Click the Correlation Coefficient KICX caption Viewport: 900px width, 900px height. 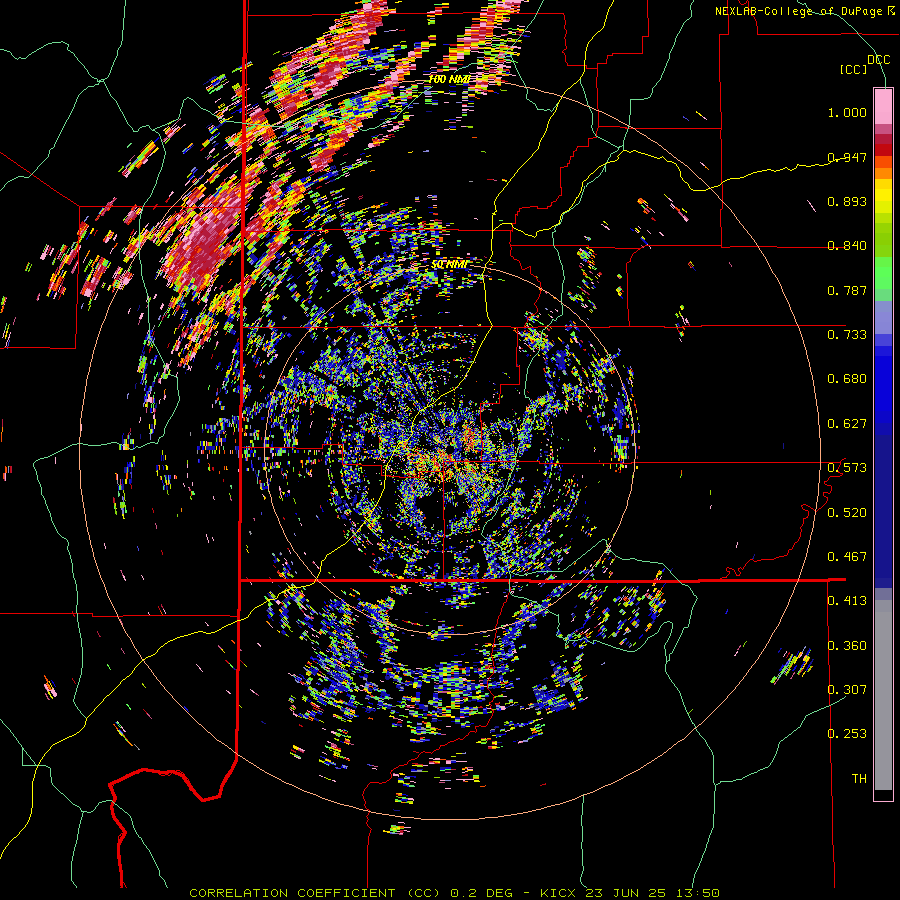[454, 893]
